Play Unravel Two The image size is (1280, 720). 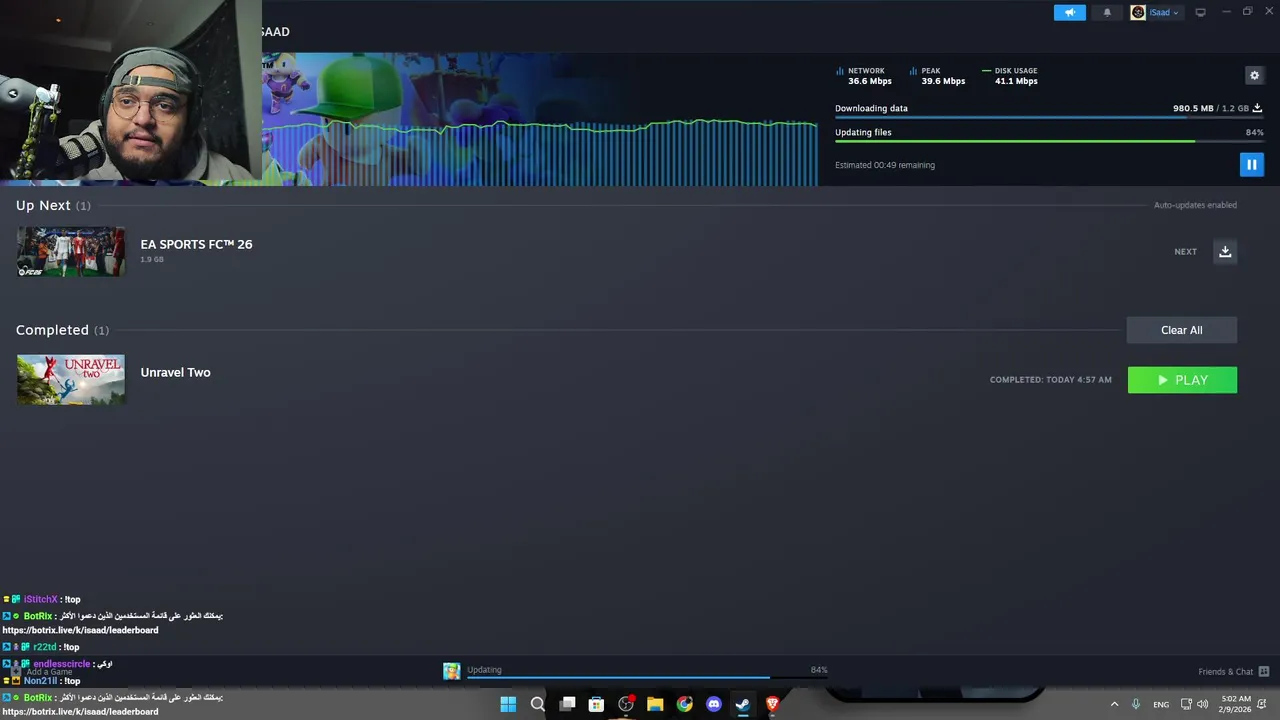(1182, 380)
